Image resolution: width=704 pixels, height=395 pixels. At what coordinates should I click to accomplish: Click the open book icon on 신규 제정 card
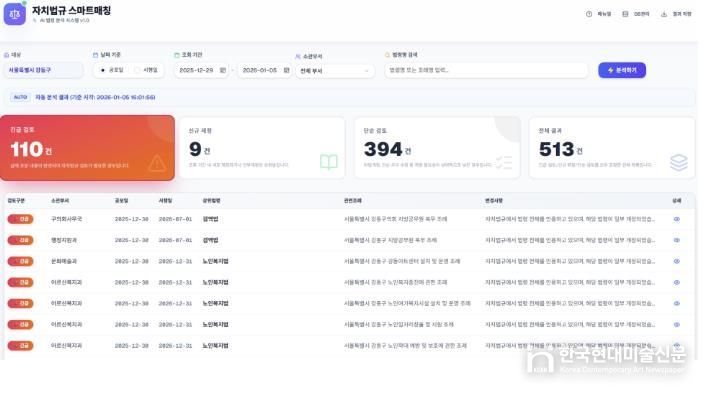click(x=329, y=162)
